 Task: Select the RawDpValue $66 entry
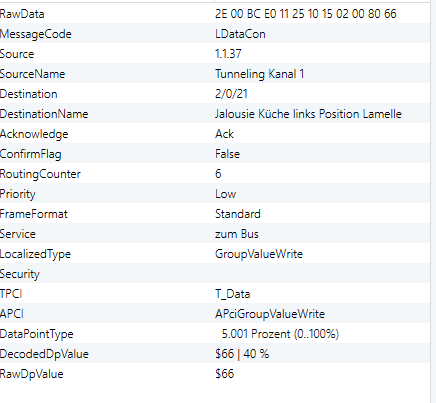pyautogui.click(x=224, y=374)
